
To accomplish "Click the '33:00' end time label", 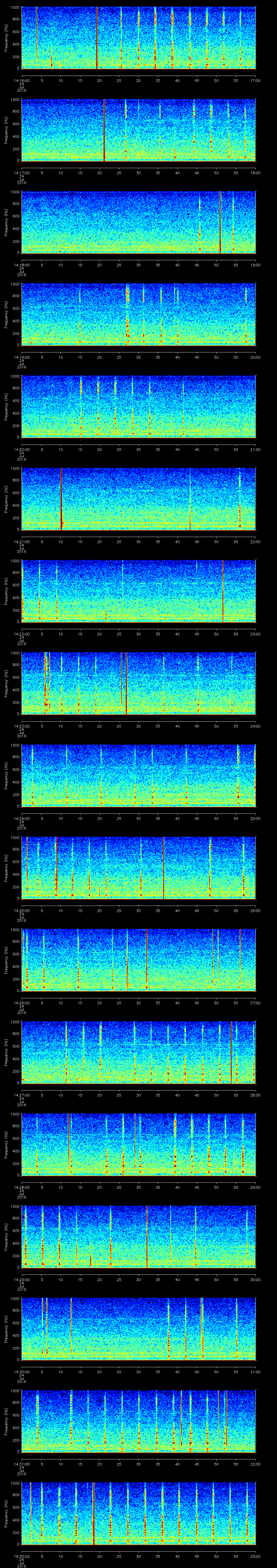I will [x=255, y=1556].
